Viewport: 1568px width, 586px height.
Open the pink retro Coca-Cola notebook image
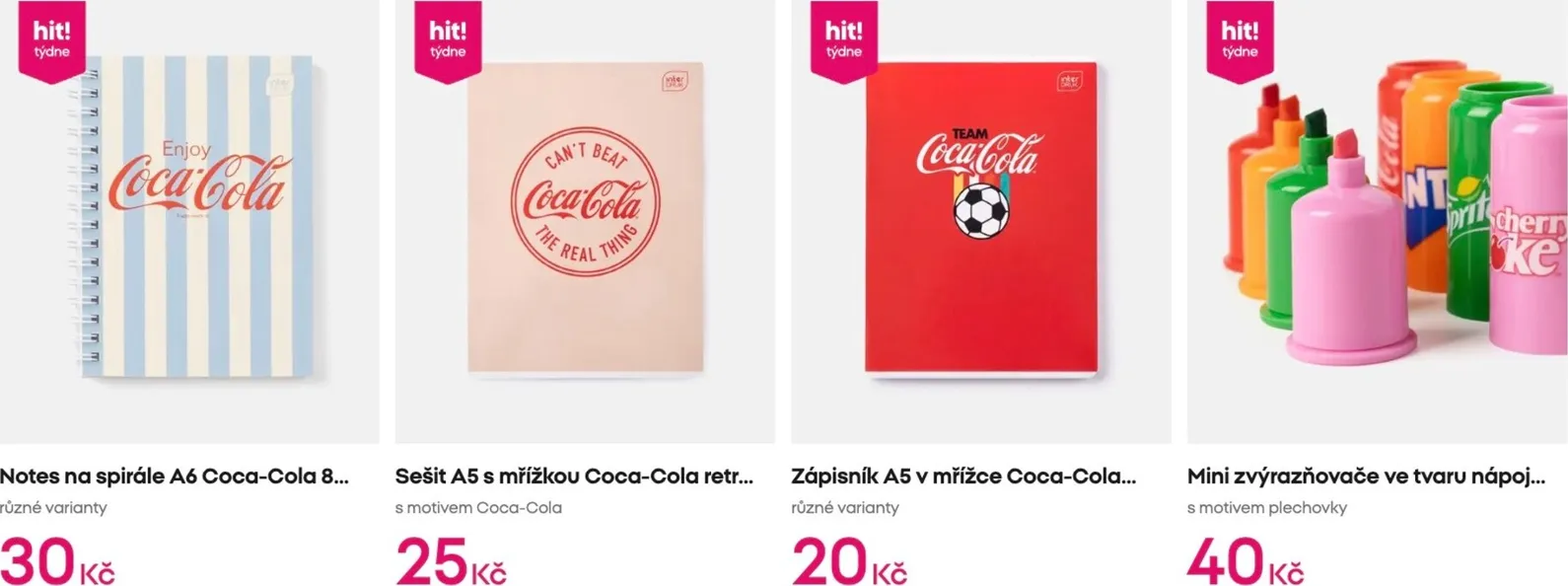585,222
